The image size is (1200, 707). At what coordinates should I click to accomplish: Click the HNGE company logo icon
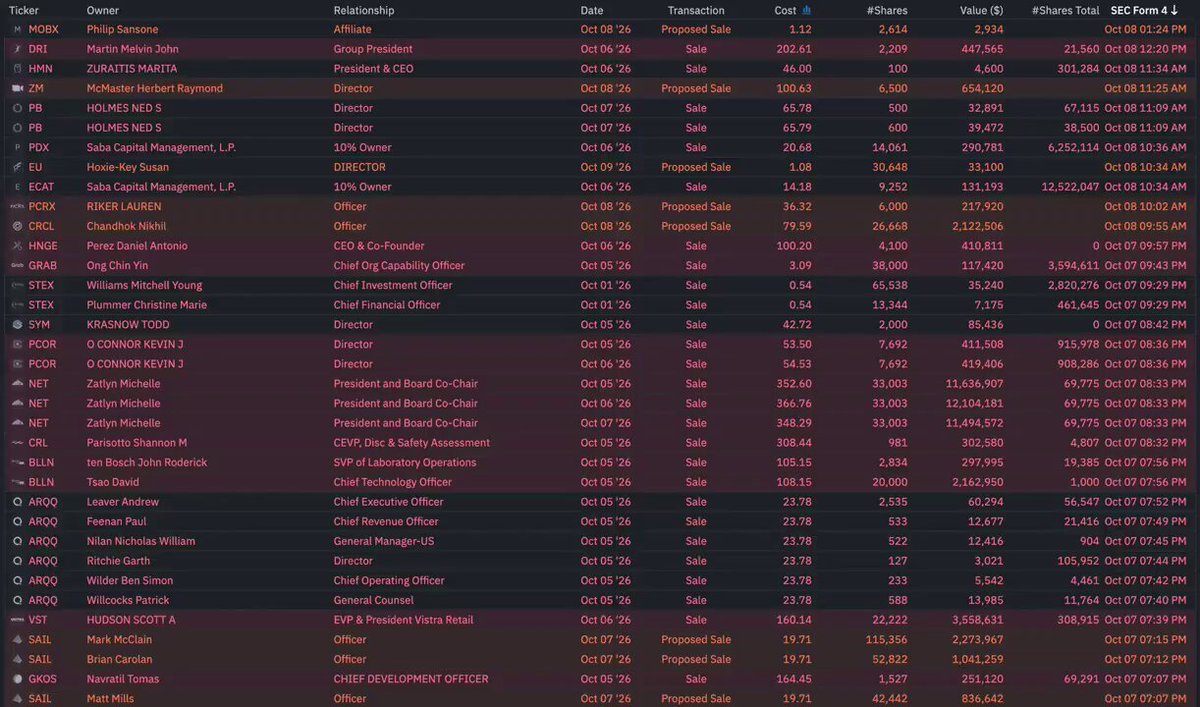(16, 246)
